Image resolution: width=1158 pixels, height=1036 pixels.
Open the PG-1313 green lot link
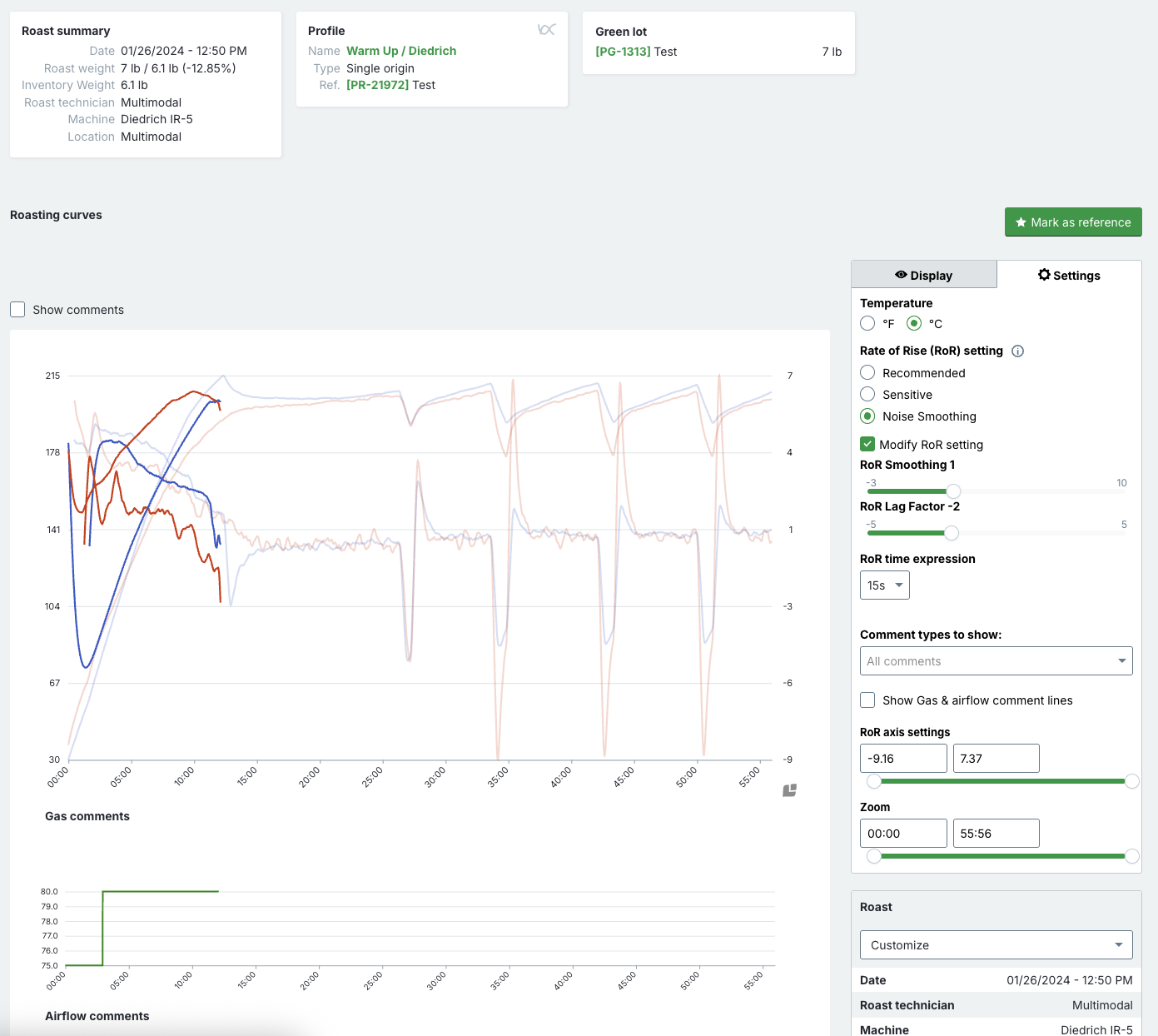623,52
